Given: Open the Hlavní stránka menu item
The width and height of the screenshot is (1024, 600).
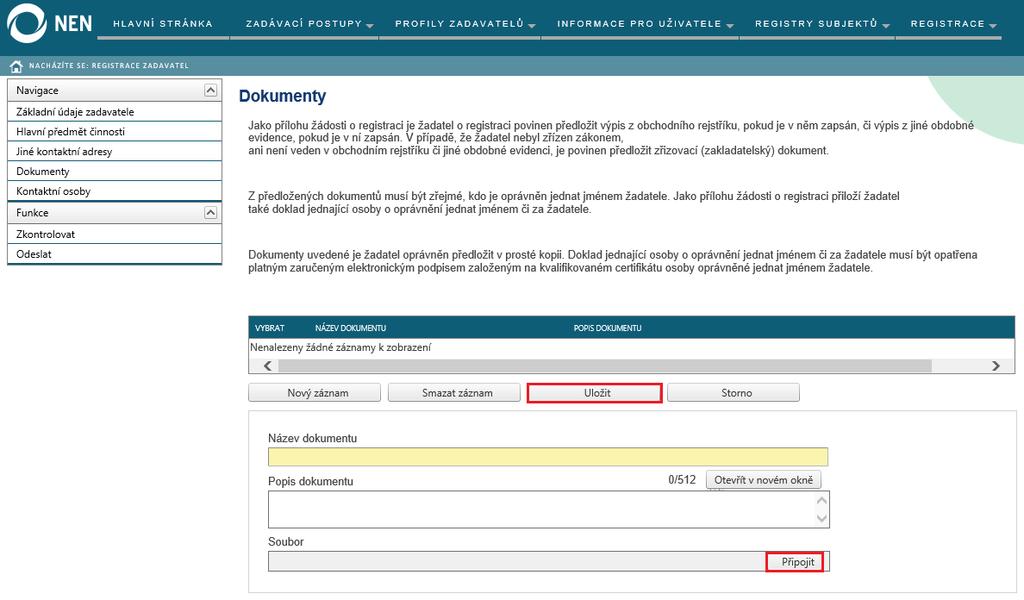Looking at the screenshot, I should (x=163, y=24).
